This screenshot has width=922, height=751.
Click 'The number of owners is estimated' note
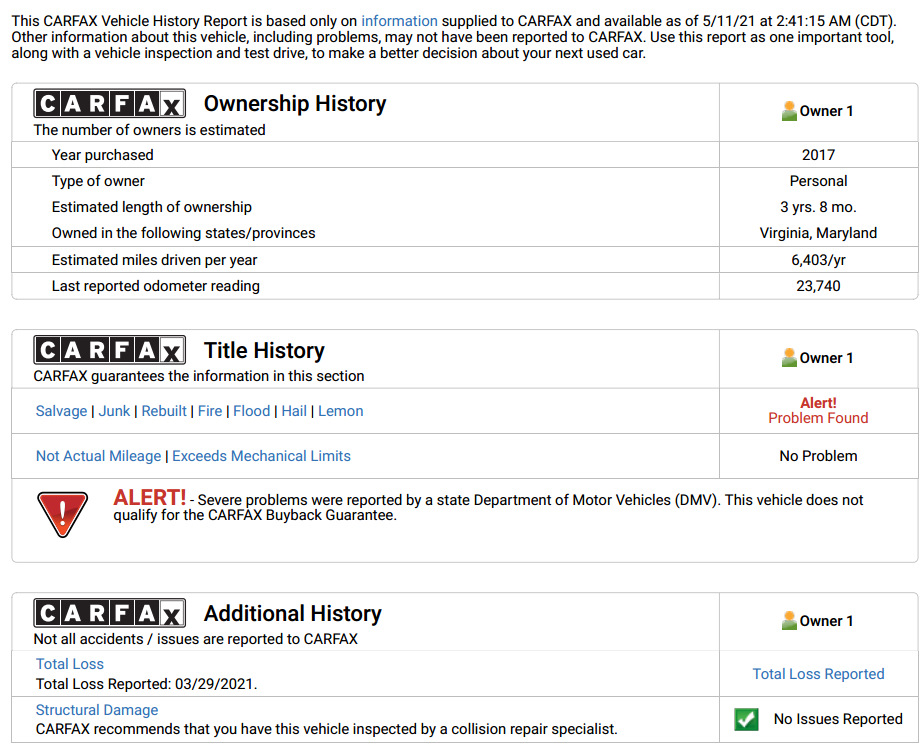[149, 130]
